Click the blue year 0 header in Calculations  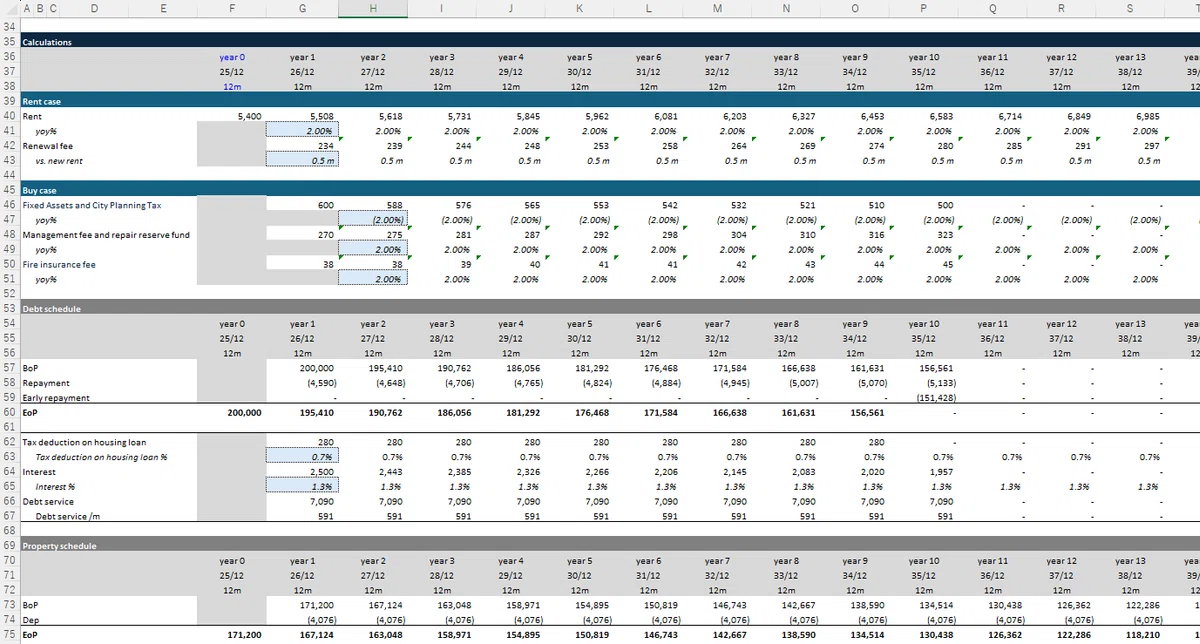[x=232, y=58]
